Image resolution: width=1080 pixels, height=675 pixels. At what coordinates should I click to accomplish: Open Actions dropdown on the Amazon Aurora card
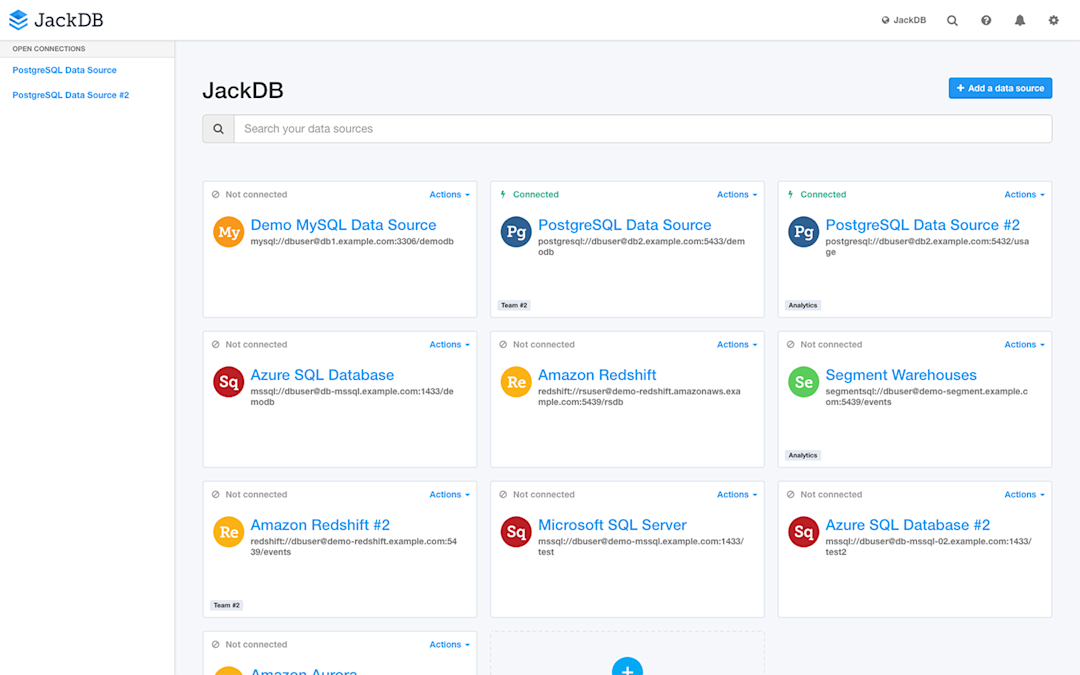449,645
